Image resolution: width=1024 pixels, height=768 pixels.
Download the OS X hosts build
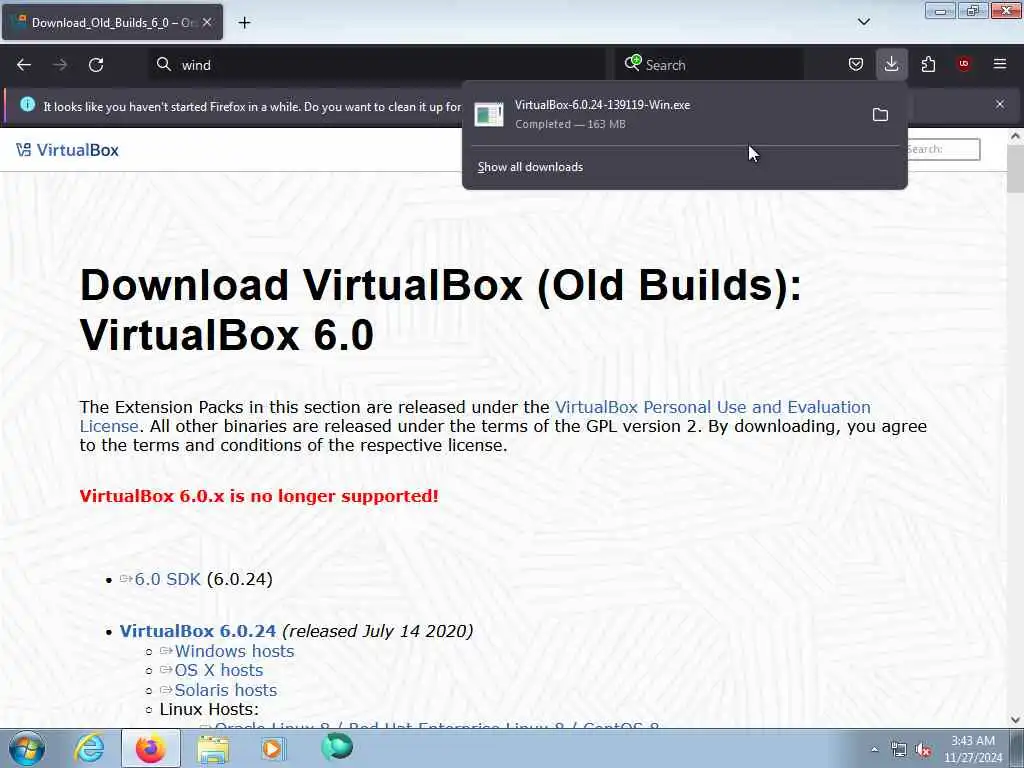point(218,670)
